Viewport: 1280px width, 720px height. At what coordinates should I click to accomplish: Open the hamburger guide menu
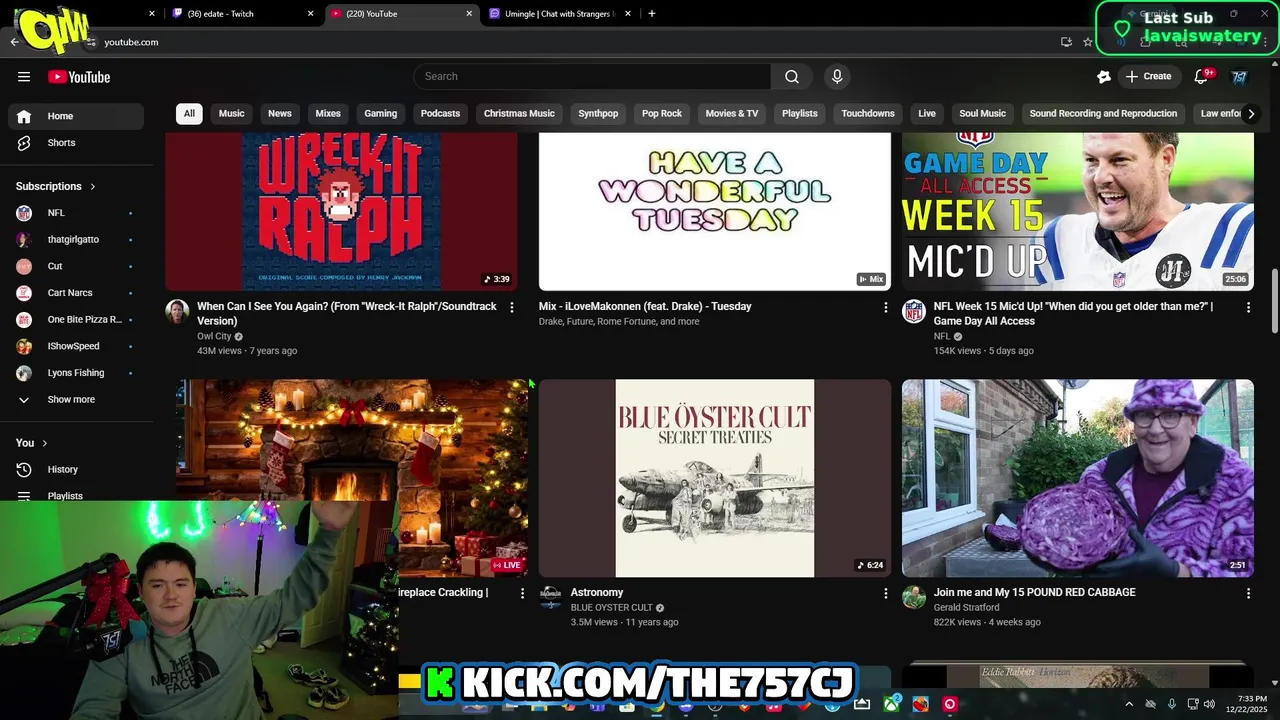click(x=24, y=77)
